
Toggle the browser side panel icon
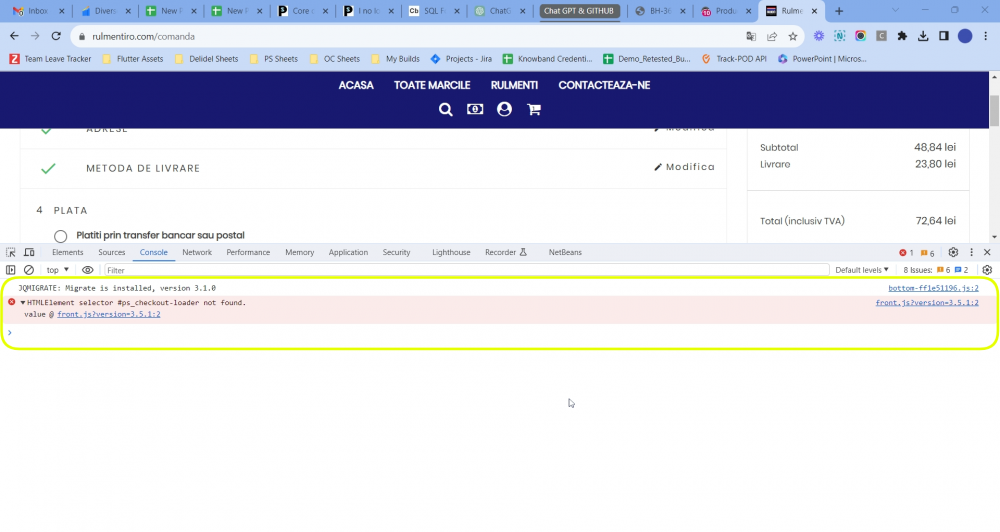coord(944,36)
